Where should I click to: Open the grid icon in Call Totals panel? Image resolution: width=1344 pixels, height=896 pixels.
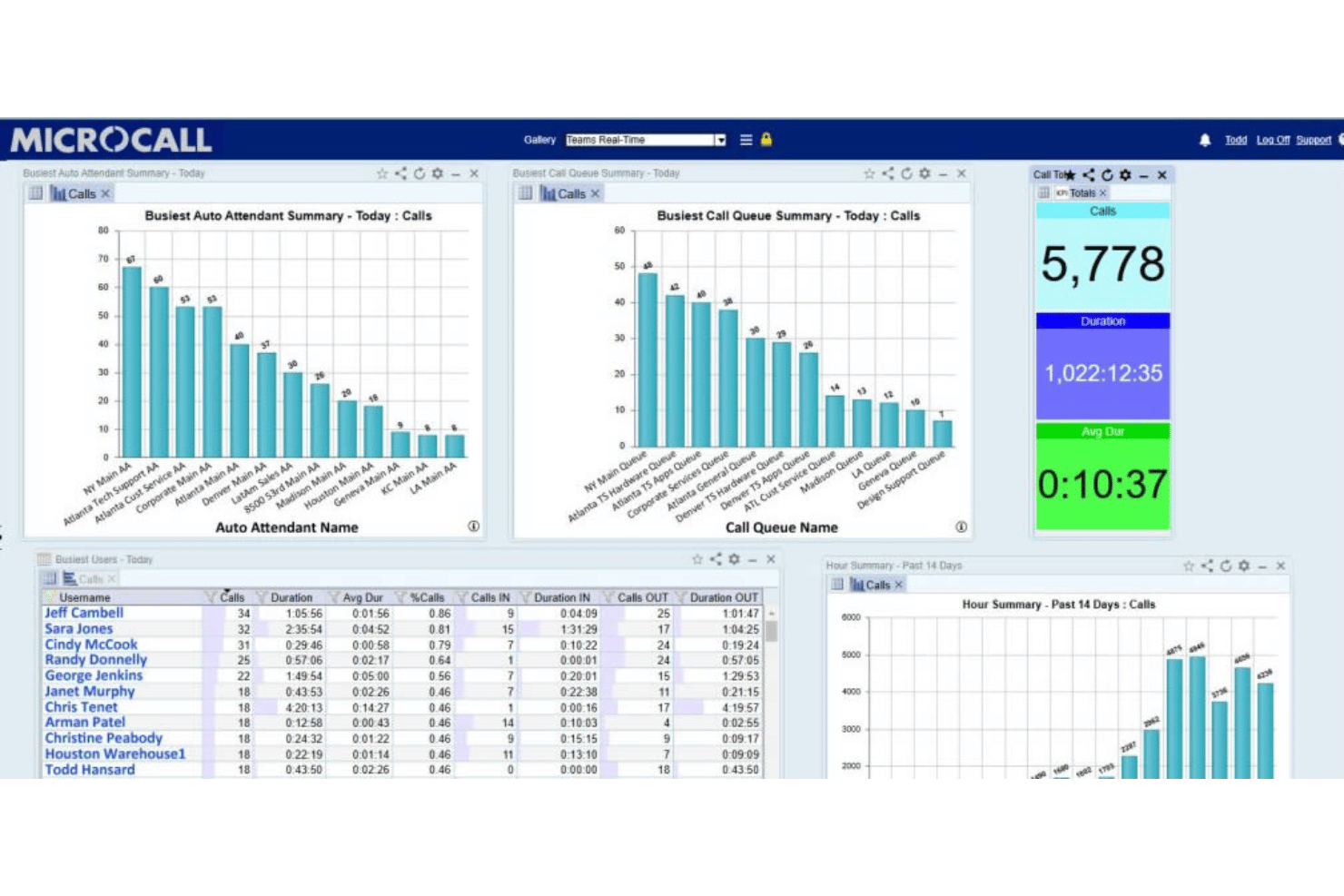(x=1043, y=192)
